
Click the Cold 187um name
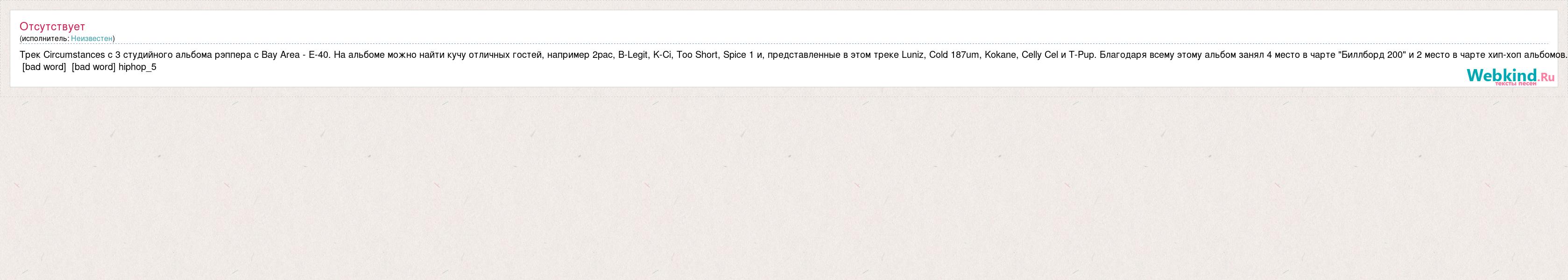tap(954, 55)
